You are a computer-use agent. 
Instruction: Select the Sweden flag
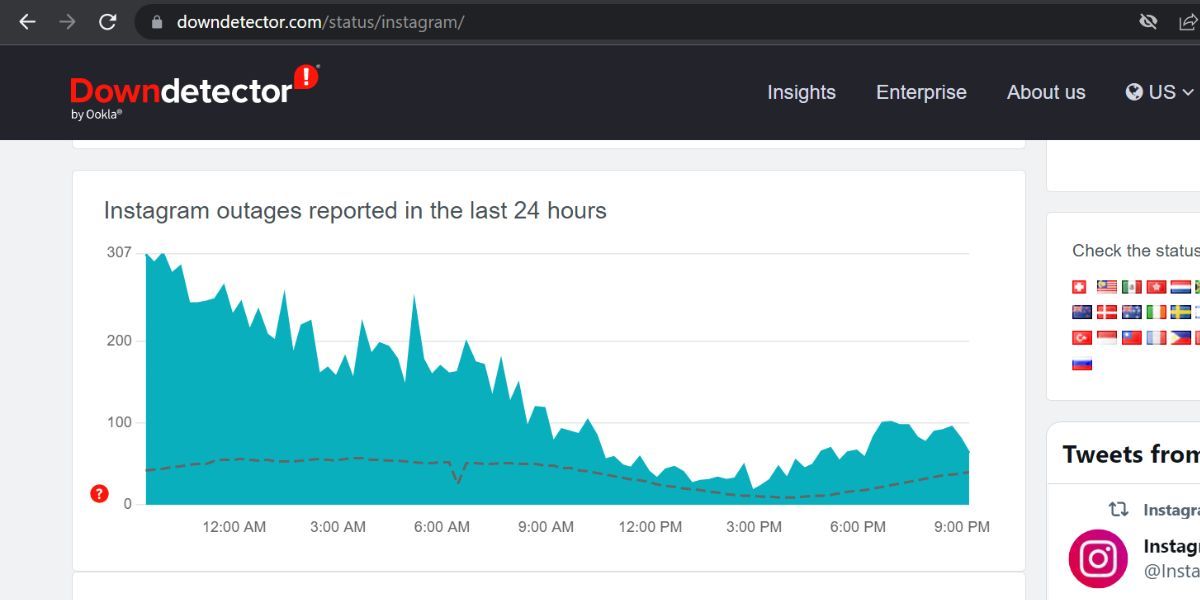(1181, 312)
